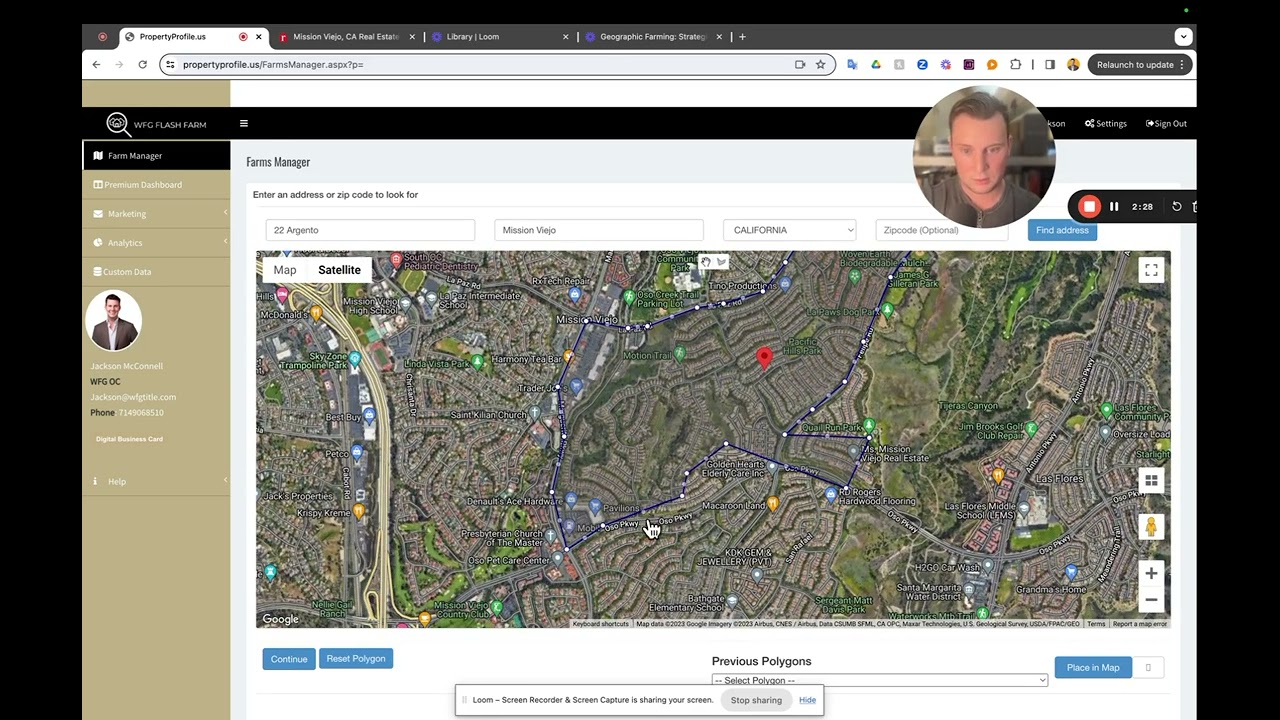Close the PropertyProfile.us tab
1280x720 pixels.
[258, 37]
